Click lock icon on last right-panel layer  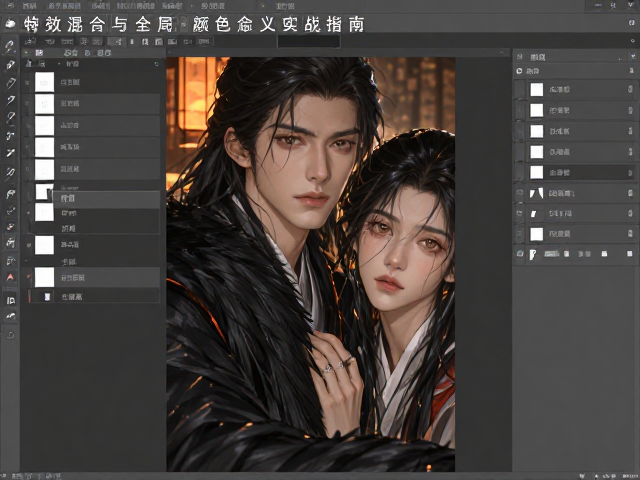pos(630,233)
